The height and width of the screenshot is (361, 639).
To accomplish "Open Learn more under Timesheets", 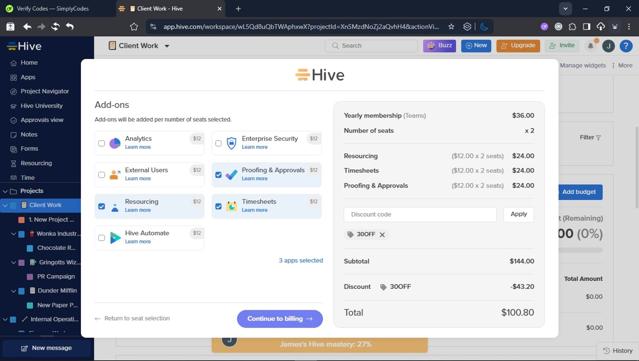I will coord(255,210).
